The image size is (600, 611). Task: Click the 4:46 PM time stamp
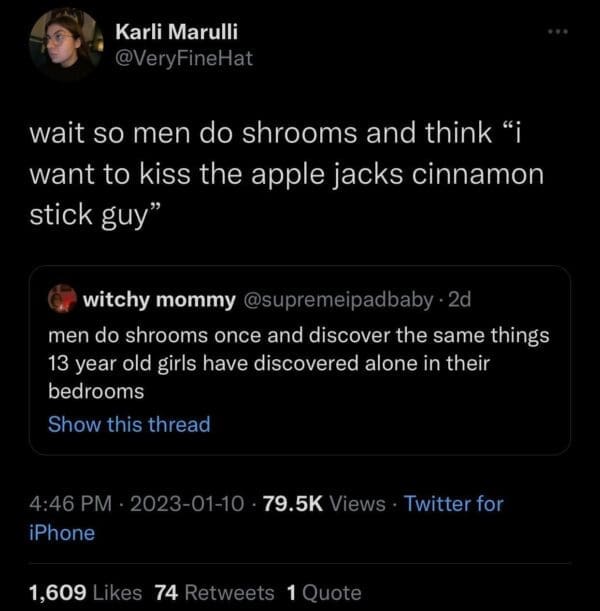(68, 504)
